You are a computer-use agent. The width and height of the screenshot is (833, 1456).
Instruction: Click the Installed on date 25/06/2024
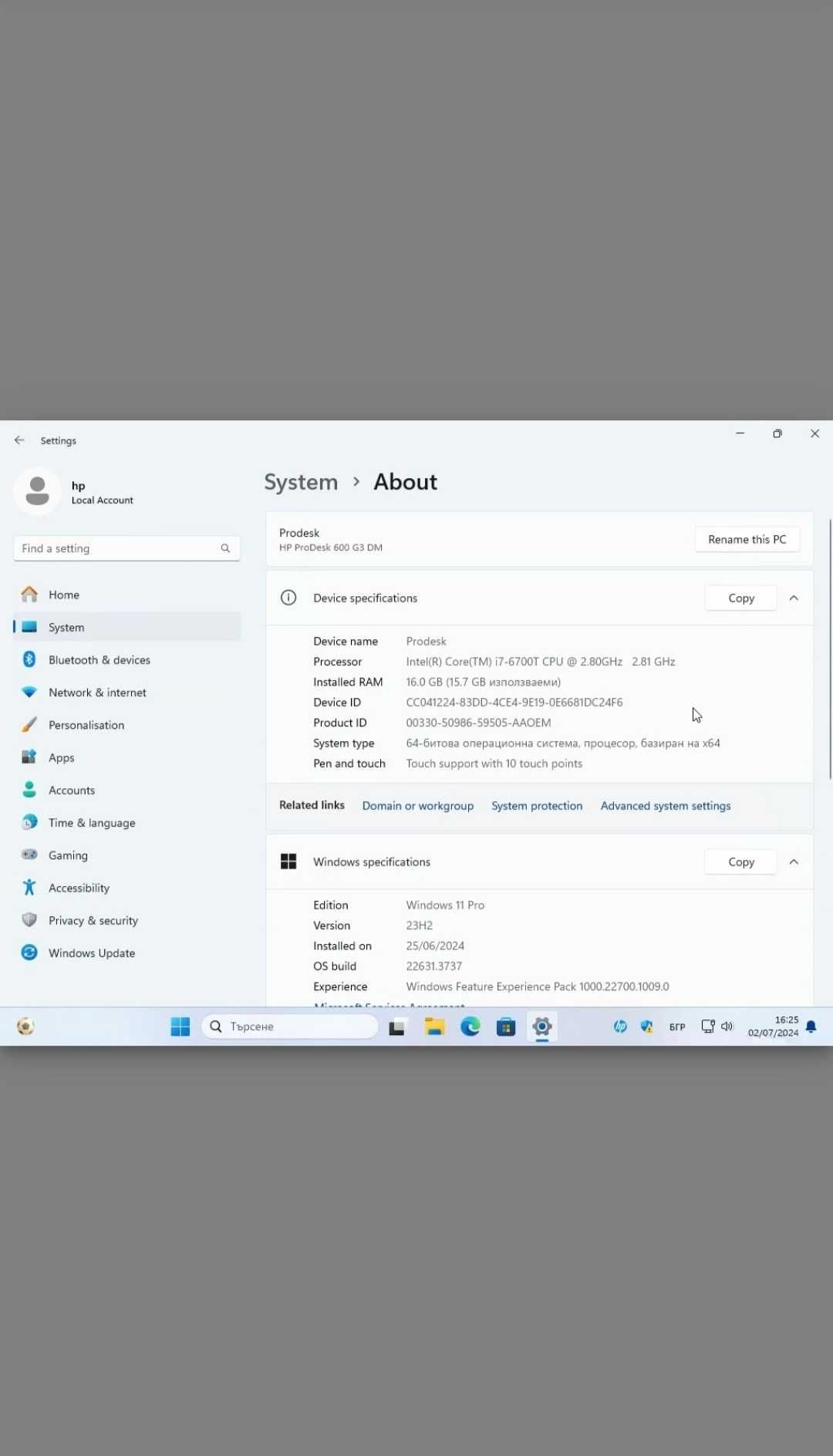coord(435,946)
